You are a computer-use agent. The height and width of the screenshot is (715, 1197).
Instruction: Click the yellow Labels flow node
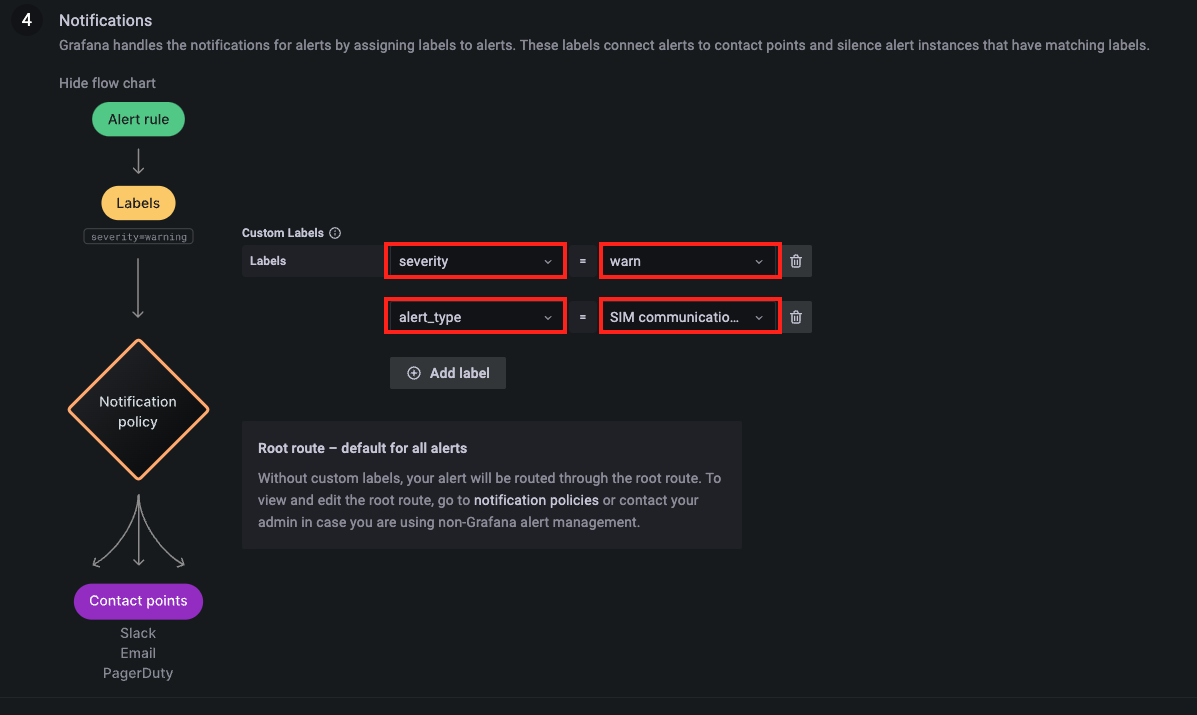pyautogui.click(x=138, y=203)
